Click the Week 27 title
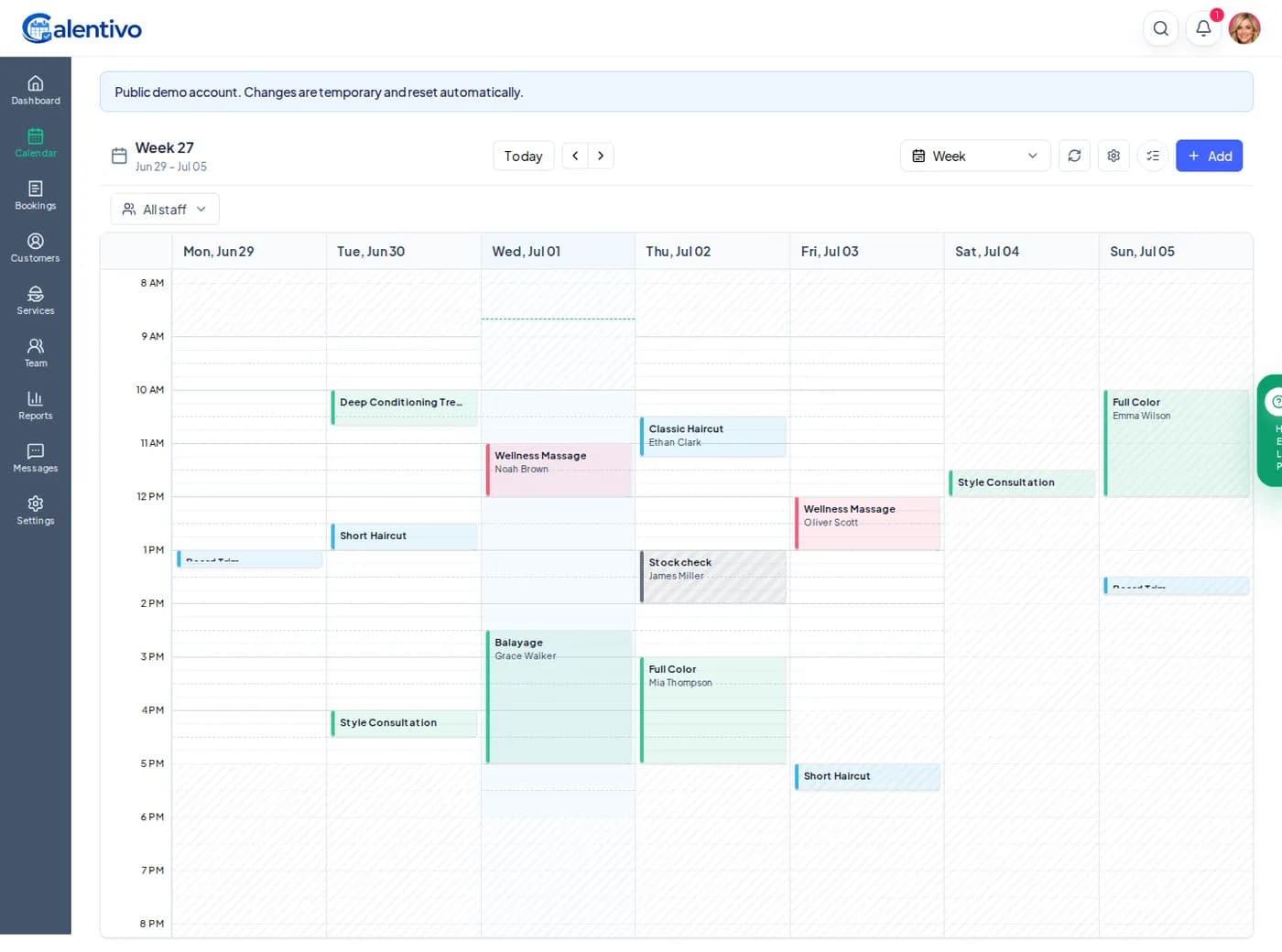1282x952 pixels. (164, 147)
